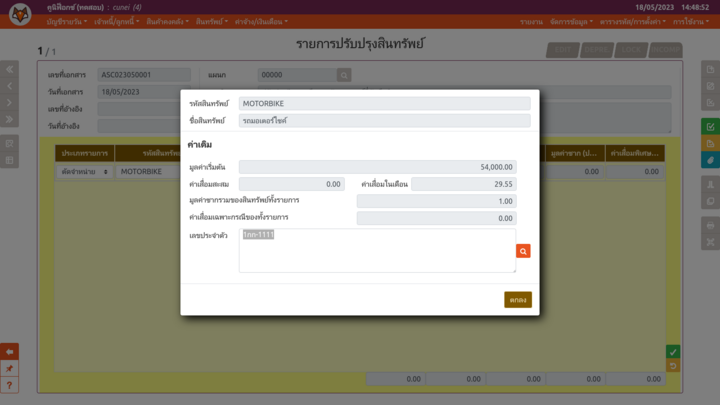Viewport: 720px width, 405px height.
Task: Click the มูลค่าขาก column header
Action: [x=574, y=153]
